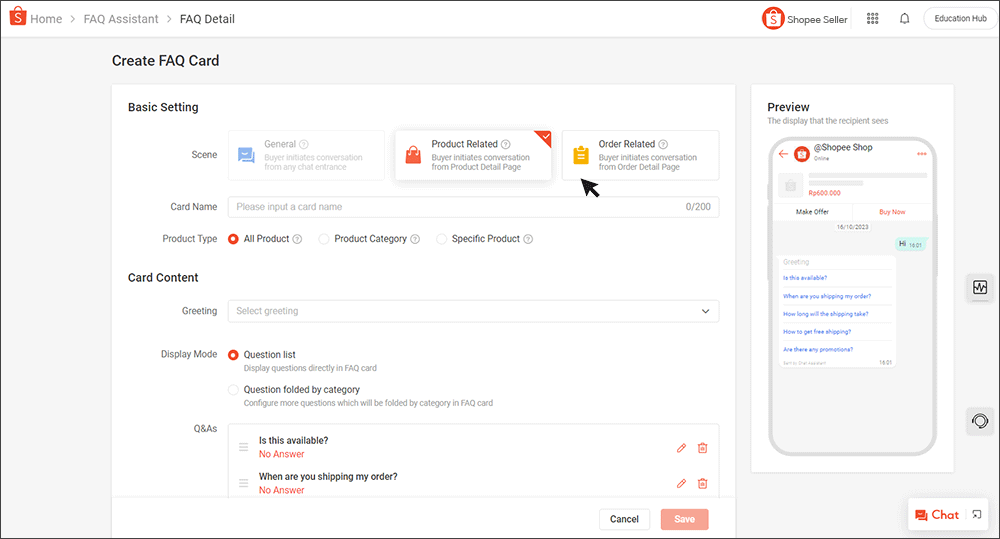Go to Home breadcrumb
This screenshot has width=1000, height=539.
click(x=46, y=19)
